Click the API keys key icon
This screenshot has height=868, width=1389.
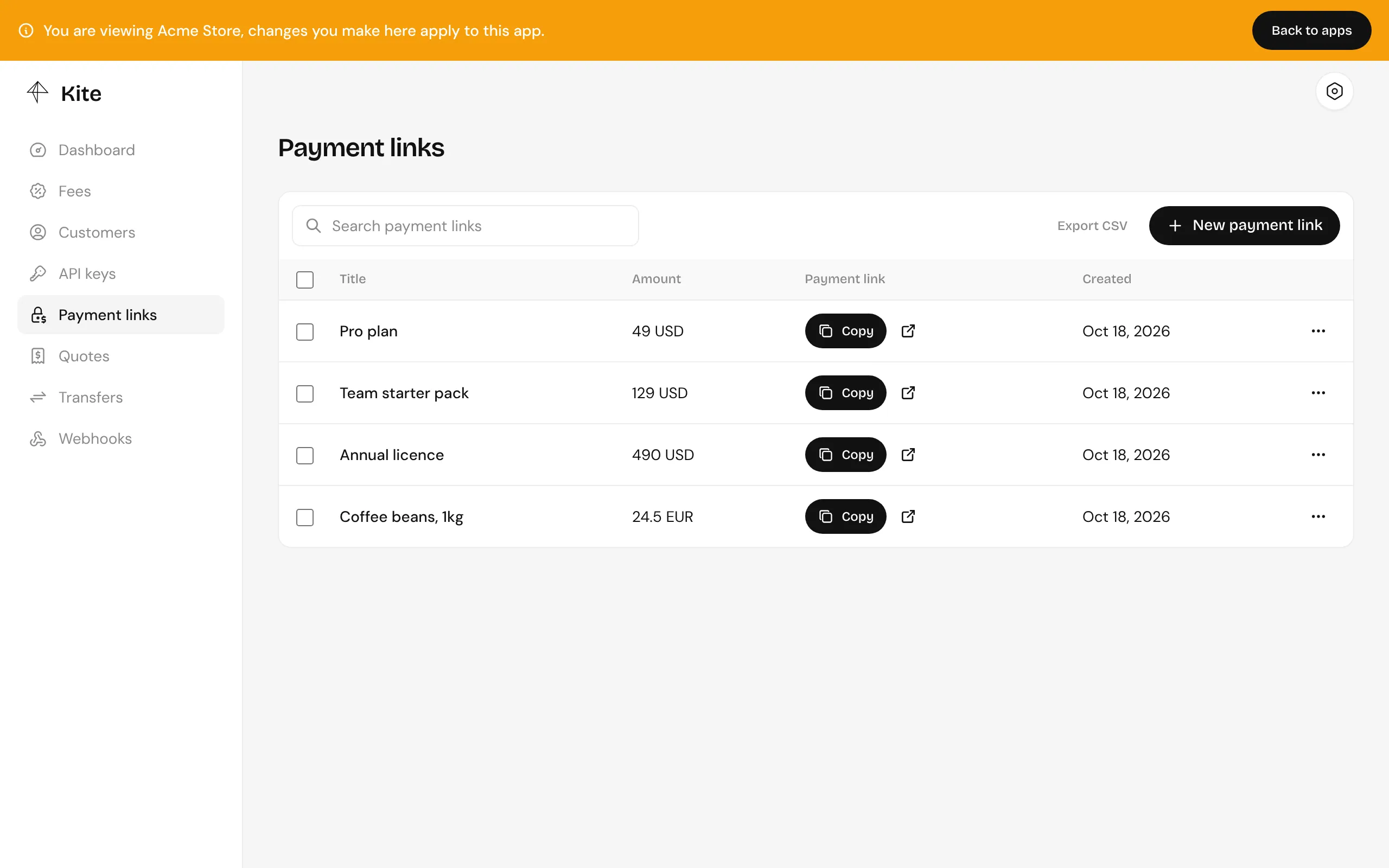[x=38, y=274]
